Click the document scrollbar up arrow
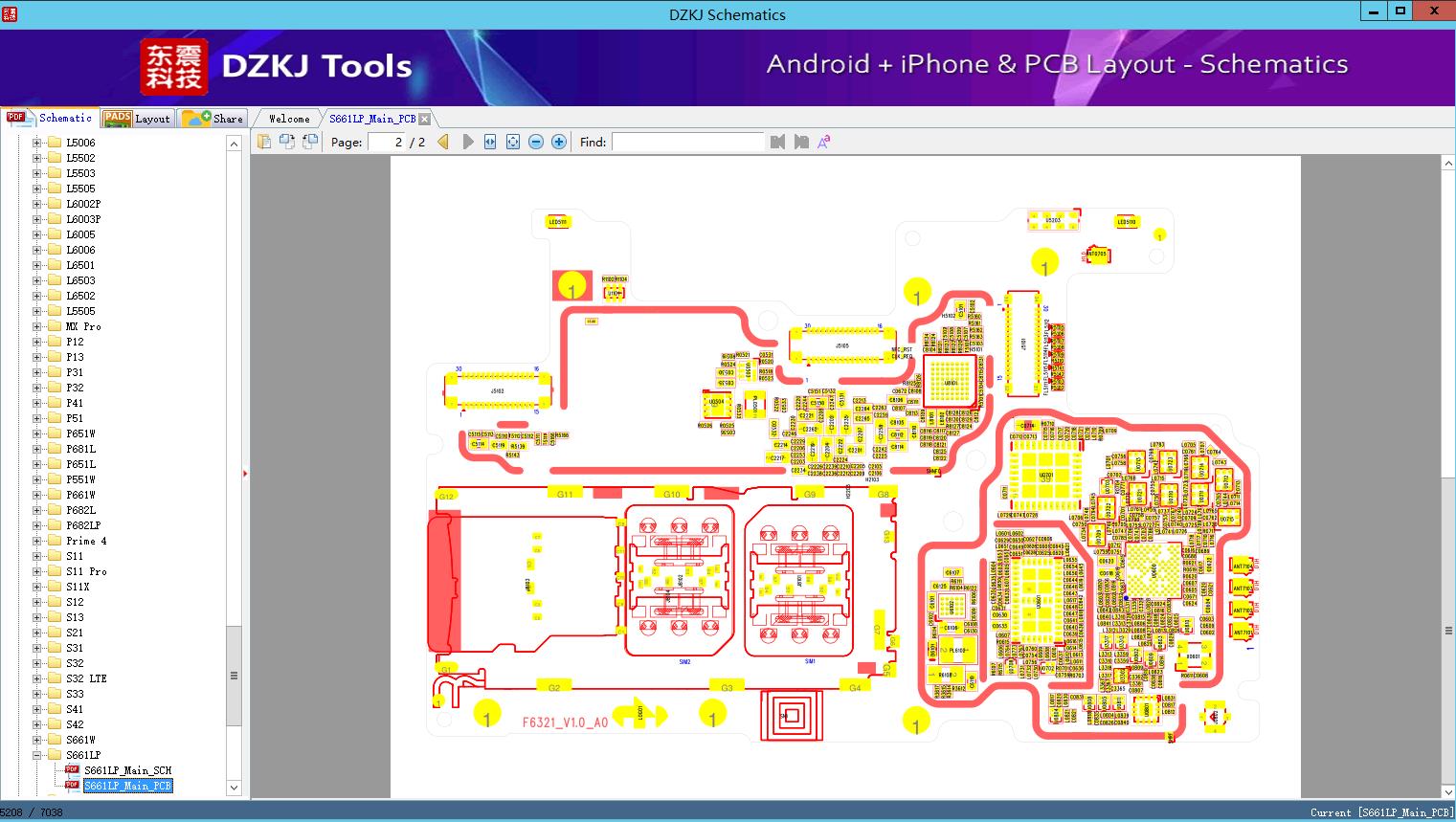1456x822 pixels. [1448, 164]
